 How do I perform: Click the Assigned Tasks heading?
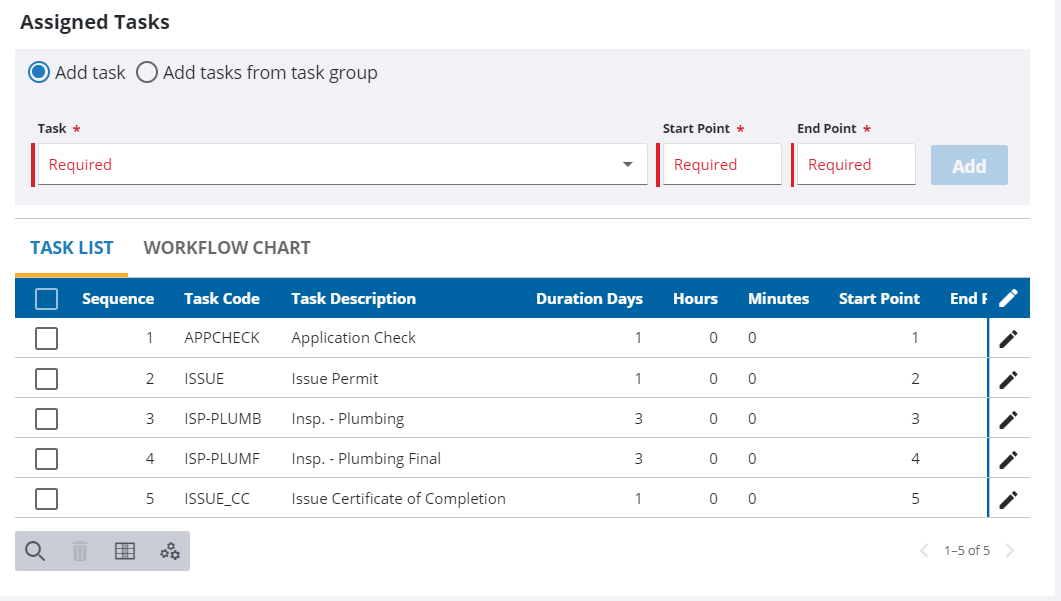pos(95,22)
